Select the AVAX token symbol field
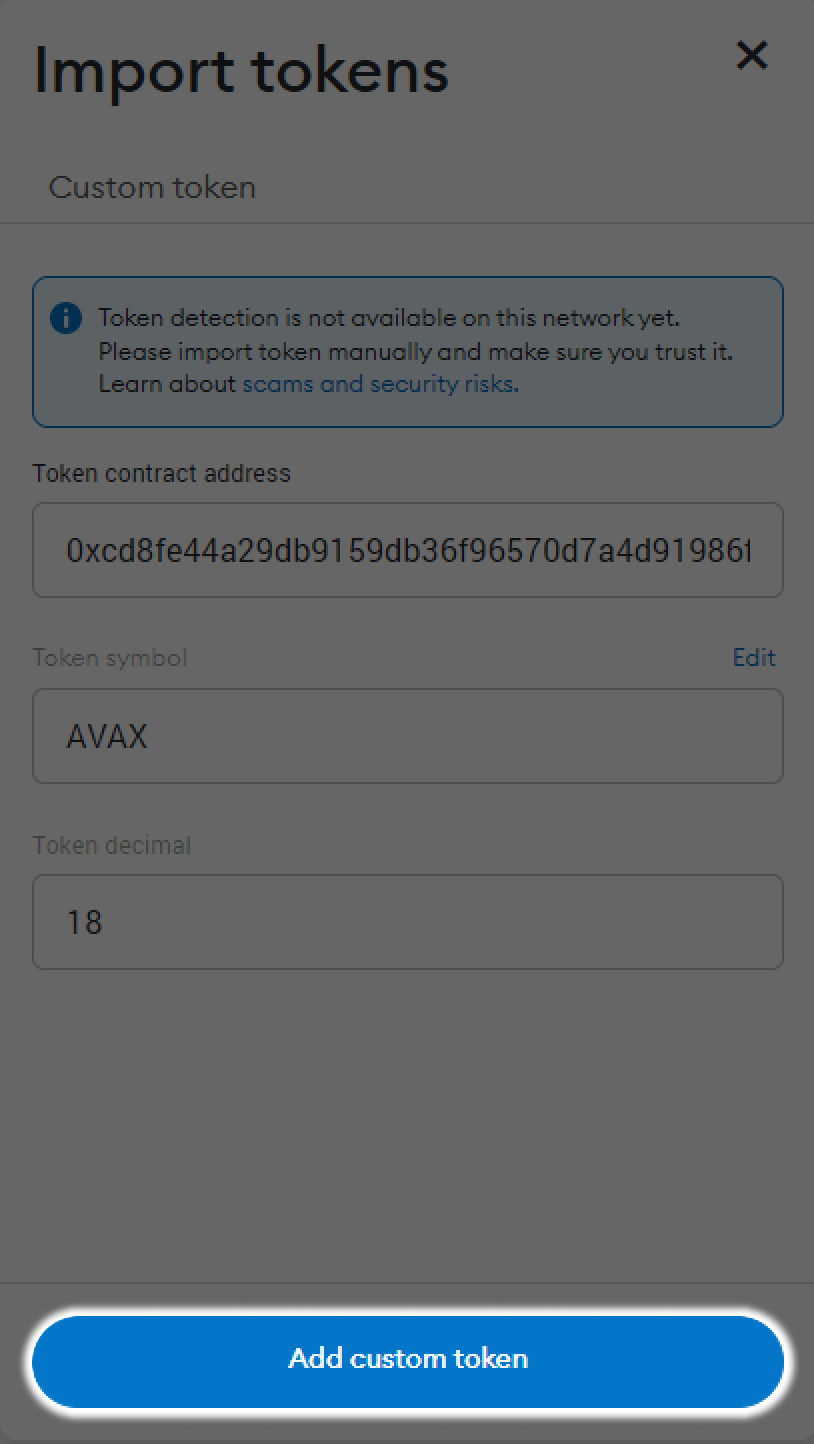 click(x=407, y=735)
